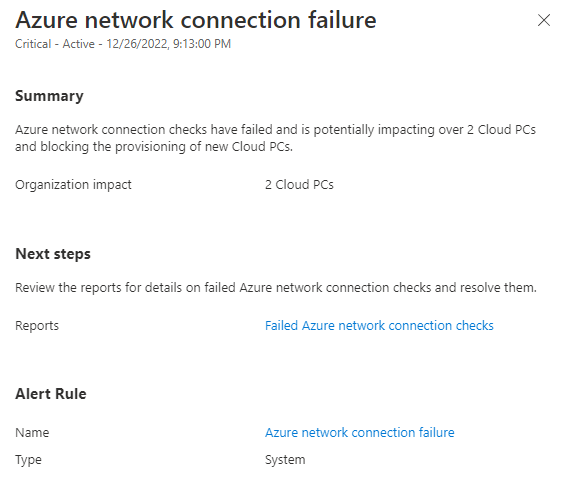The height and width of the screenshot is (494, 571).
Task: Click the value beside Organization impact
Action: [x=299, y=185]
